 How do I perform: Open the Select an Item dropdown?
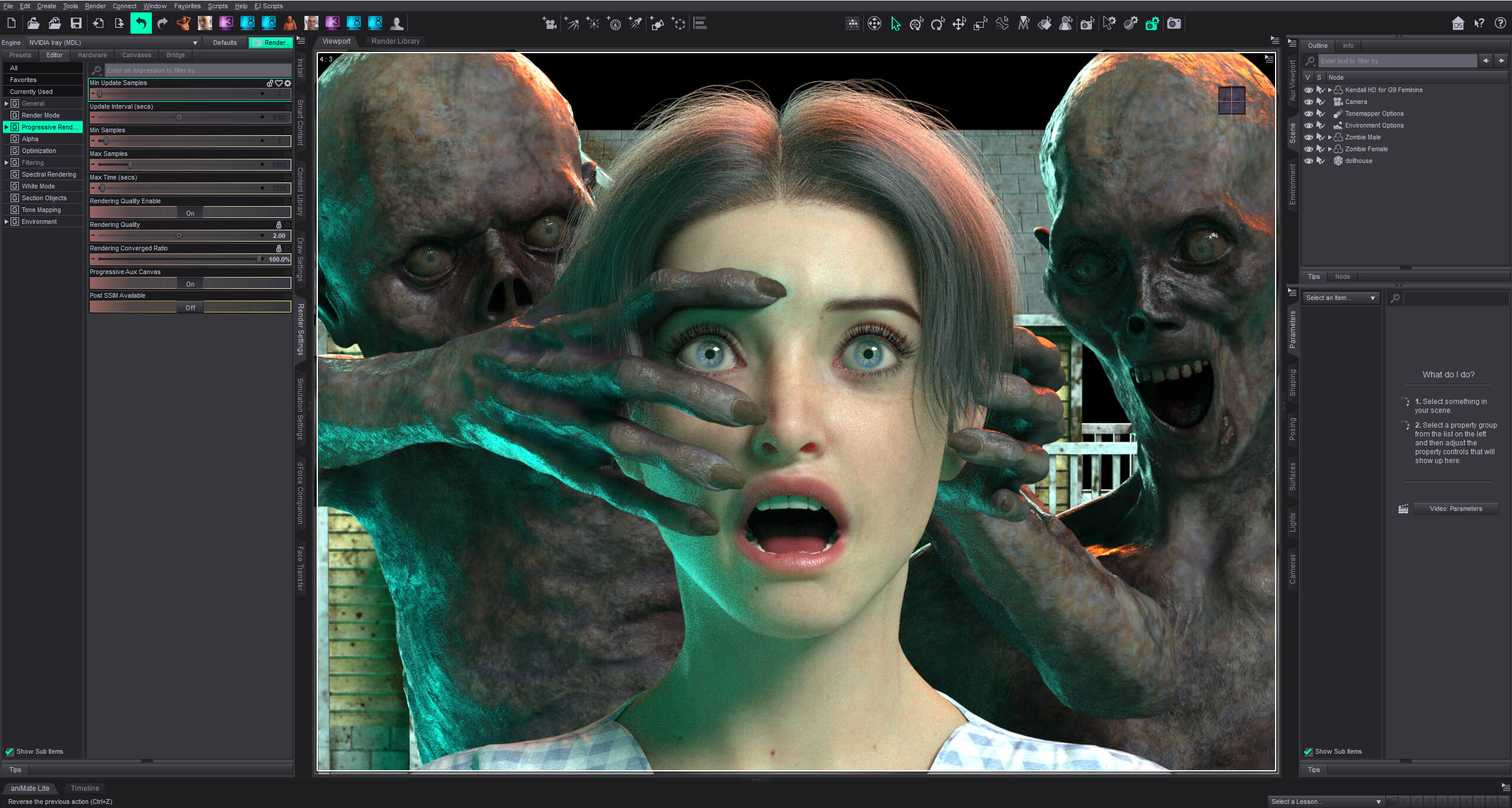[1341, 298]
